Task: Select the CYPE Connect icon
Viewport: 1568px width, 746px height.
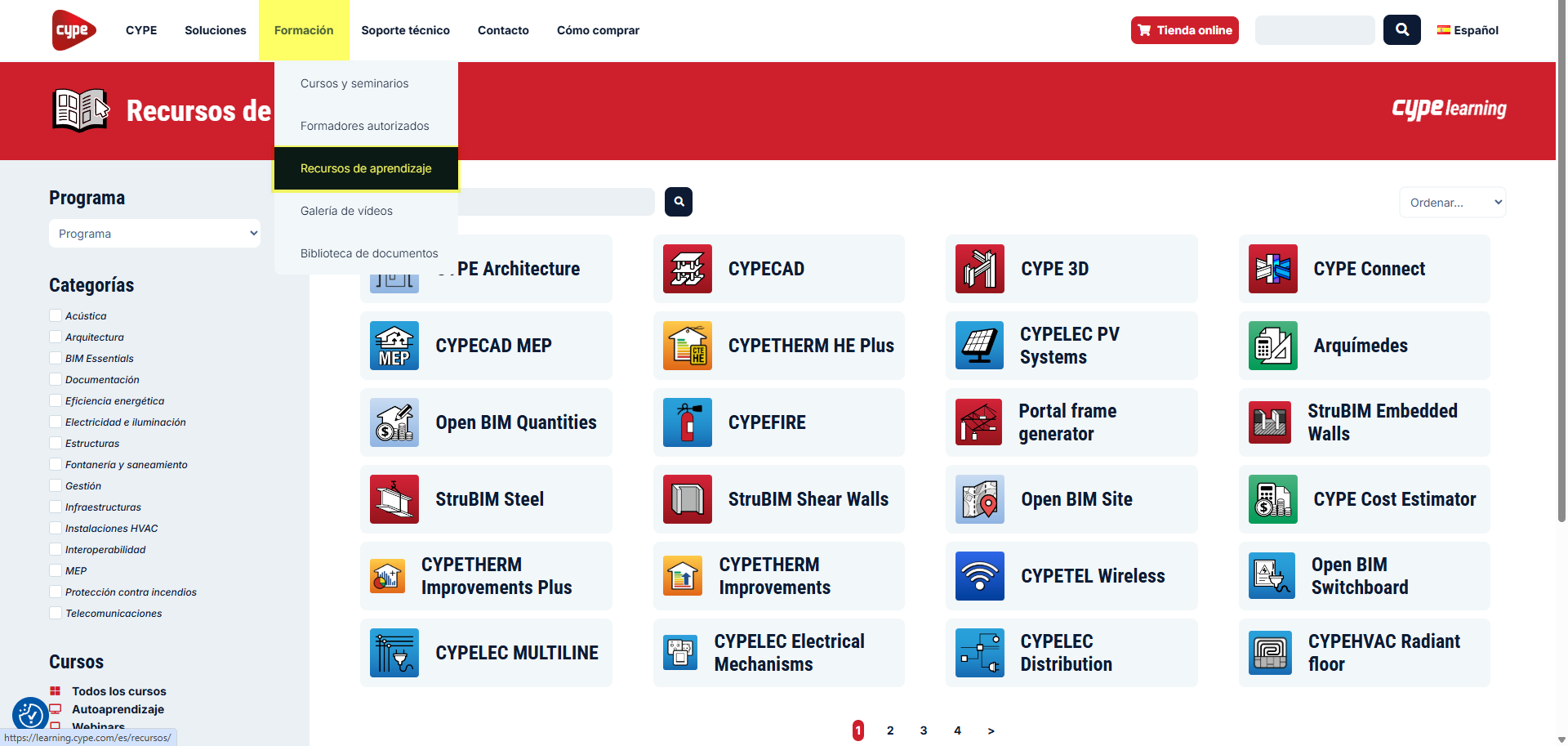Action: [x=1272, y=269]
